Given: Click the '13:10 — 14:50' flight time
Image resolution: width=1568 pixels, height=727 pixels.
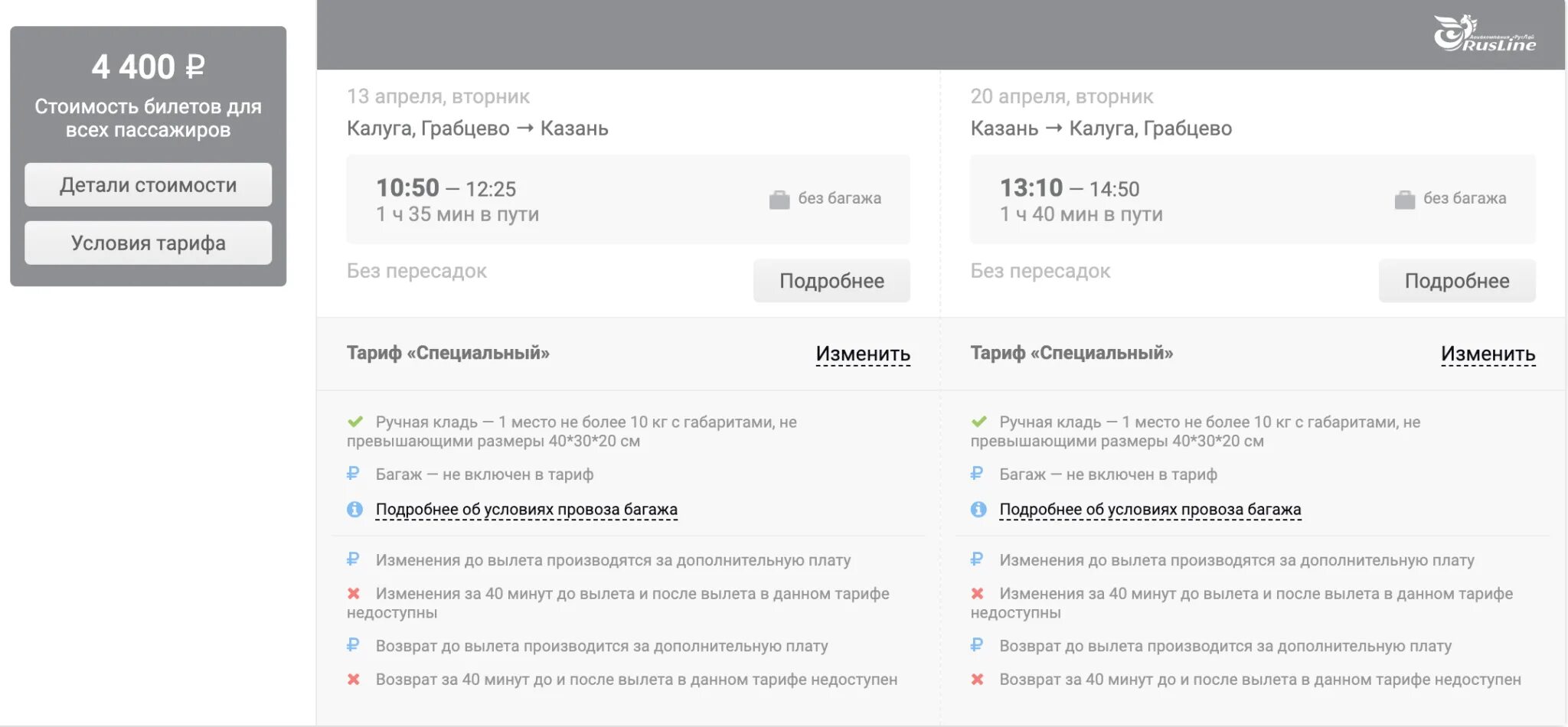Looking at the screenshot, I should (x=1070, y=188).
